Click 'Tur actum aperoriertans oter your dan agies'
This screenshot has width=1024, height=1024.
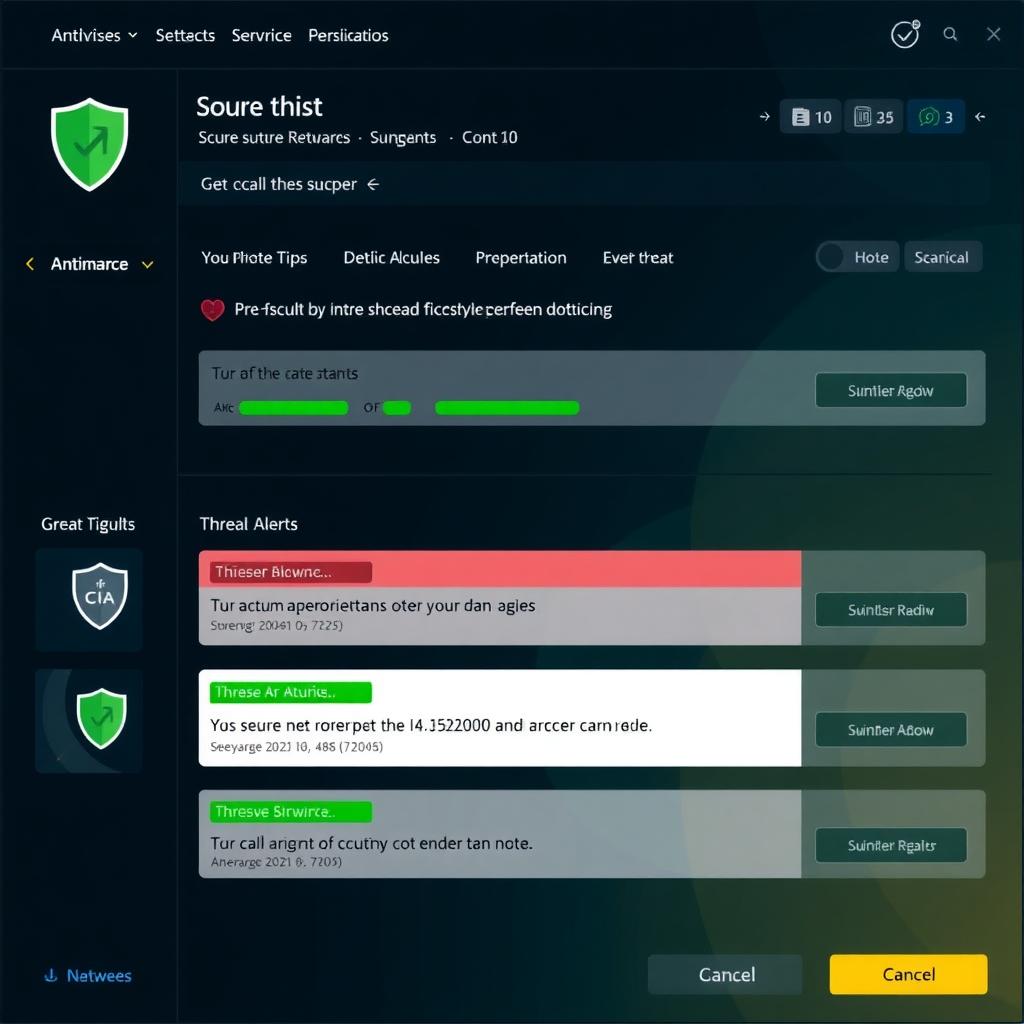pyautogui.click(x=372, y=605)
